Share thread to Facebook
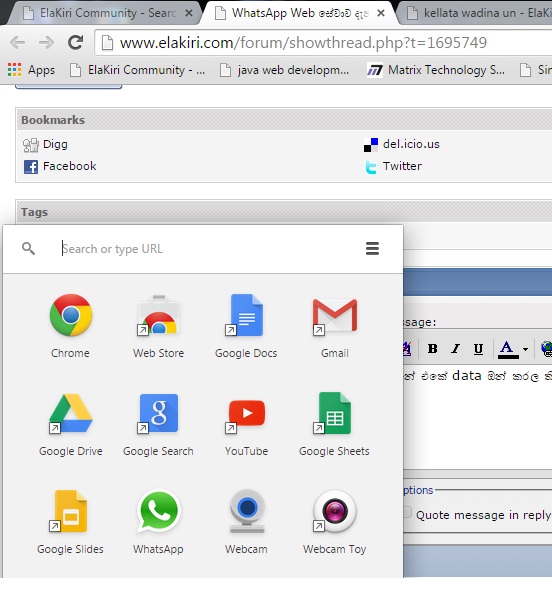The height and width of the screenshot is (596, 552). (70, 166)
